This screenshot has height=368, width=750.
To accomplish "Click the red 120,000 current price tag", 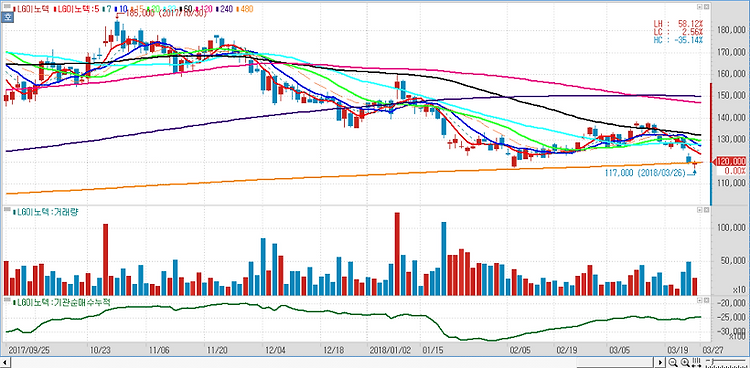I will 730,161.
